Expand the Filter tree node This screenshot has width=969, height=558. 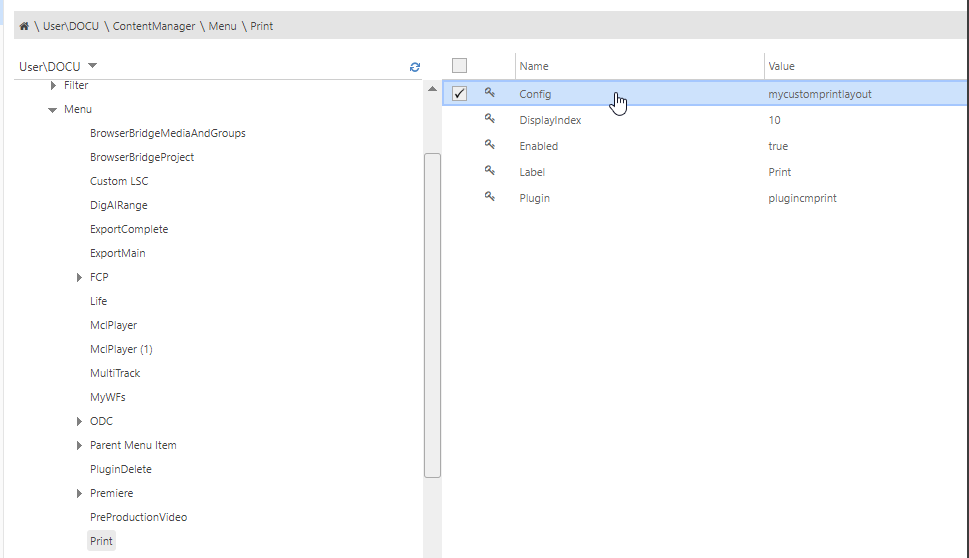coord(53,85)
